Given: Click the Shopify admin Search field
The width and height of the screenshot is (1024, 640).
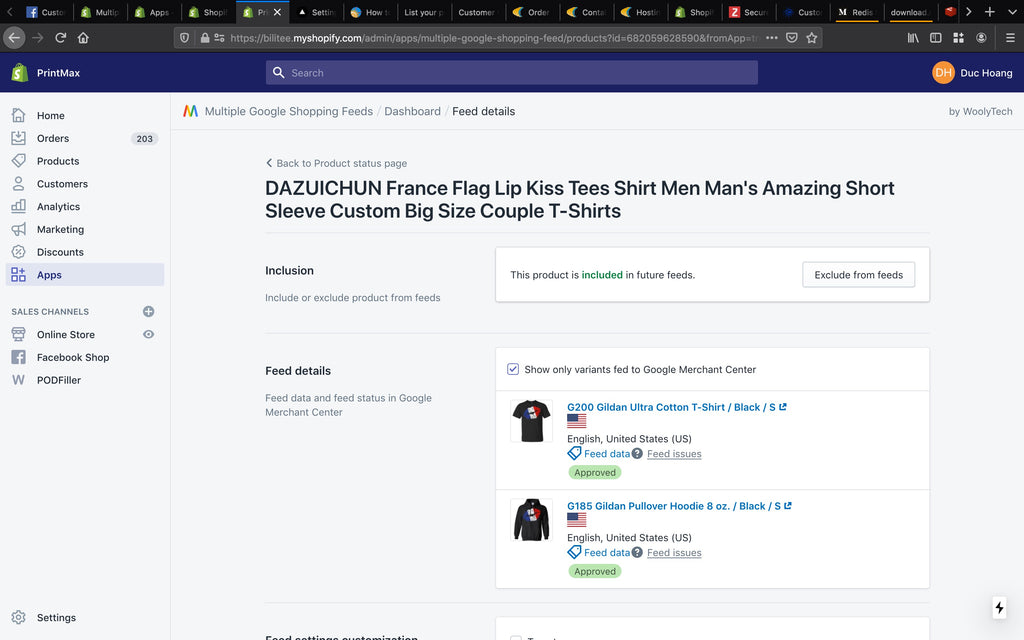Looking at the screenshot, I should coord(511,72).
